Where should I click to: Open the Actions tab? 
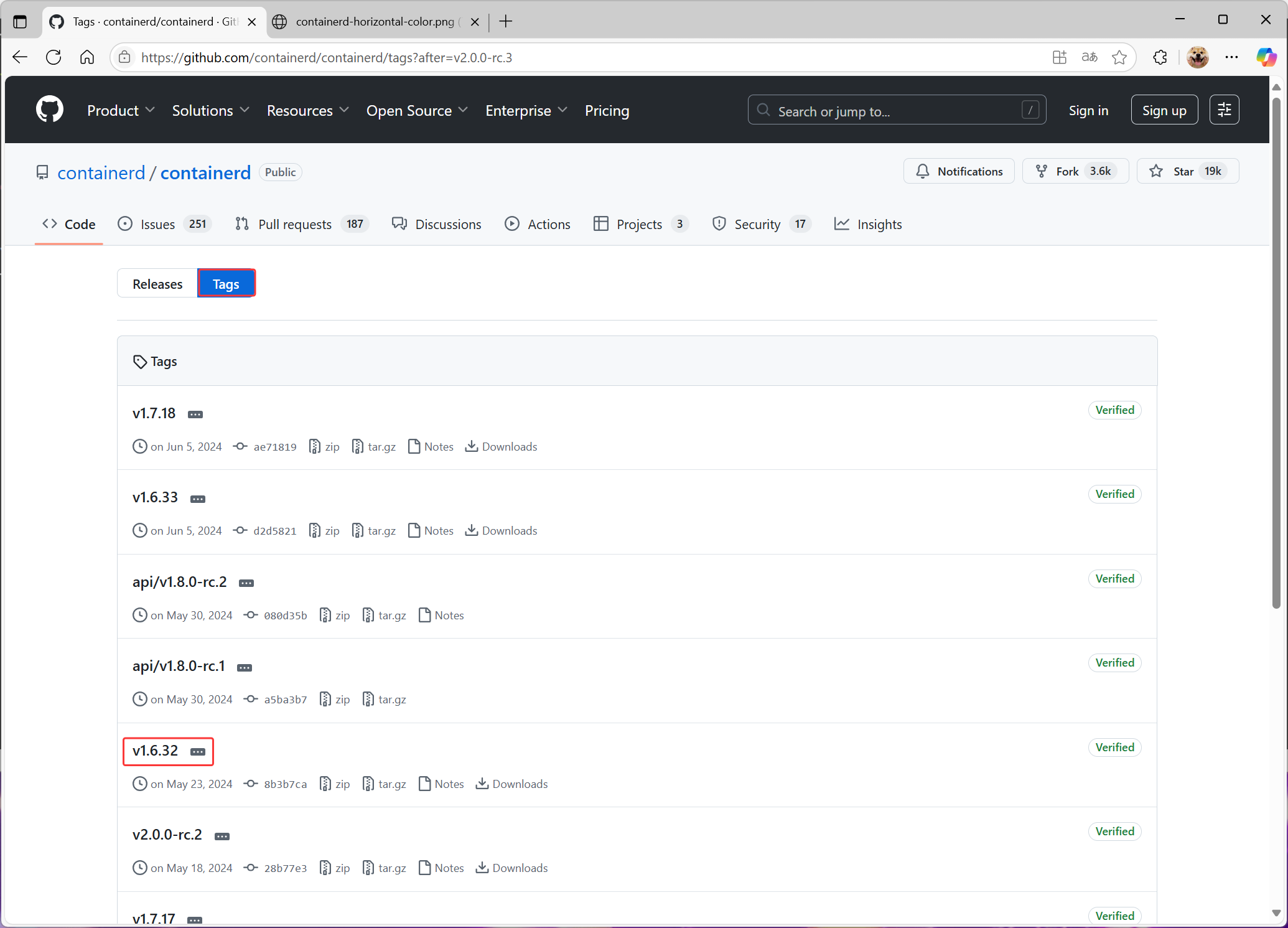pyautogui.click(x=538, y=224)
